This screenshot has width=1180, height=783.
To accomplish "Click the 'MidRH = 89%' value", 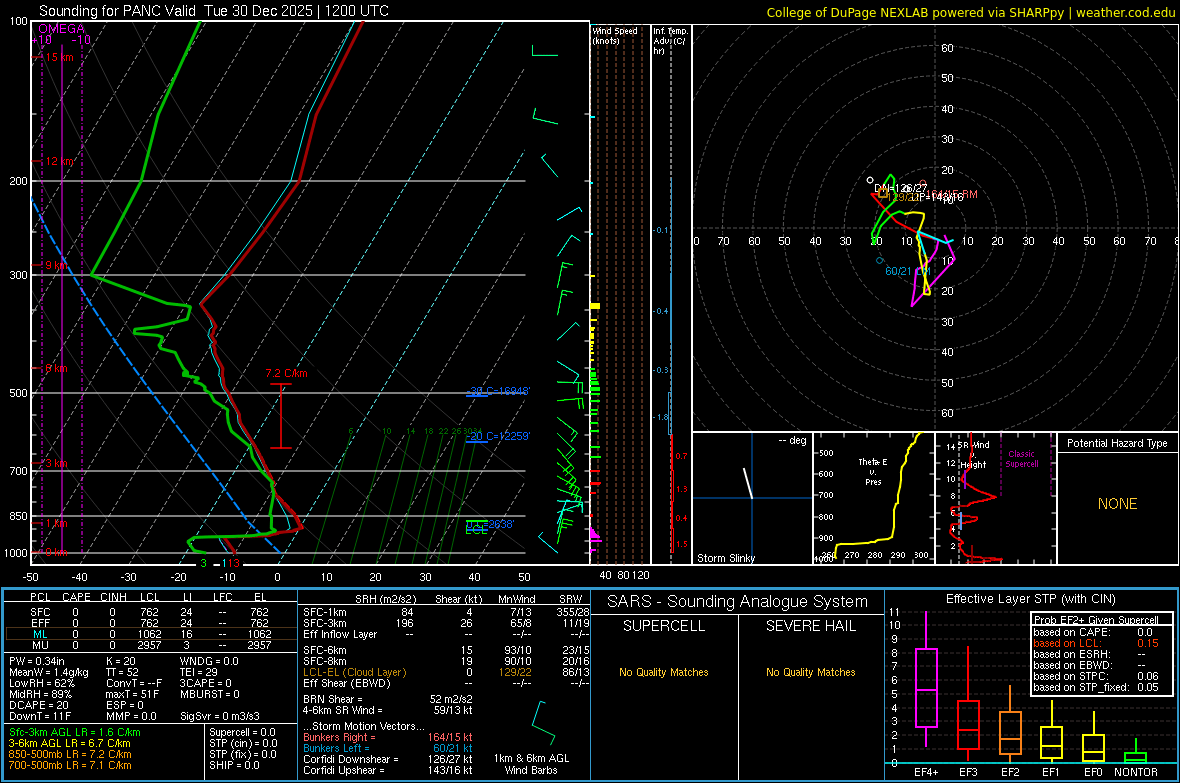I will (41, 694).
